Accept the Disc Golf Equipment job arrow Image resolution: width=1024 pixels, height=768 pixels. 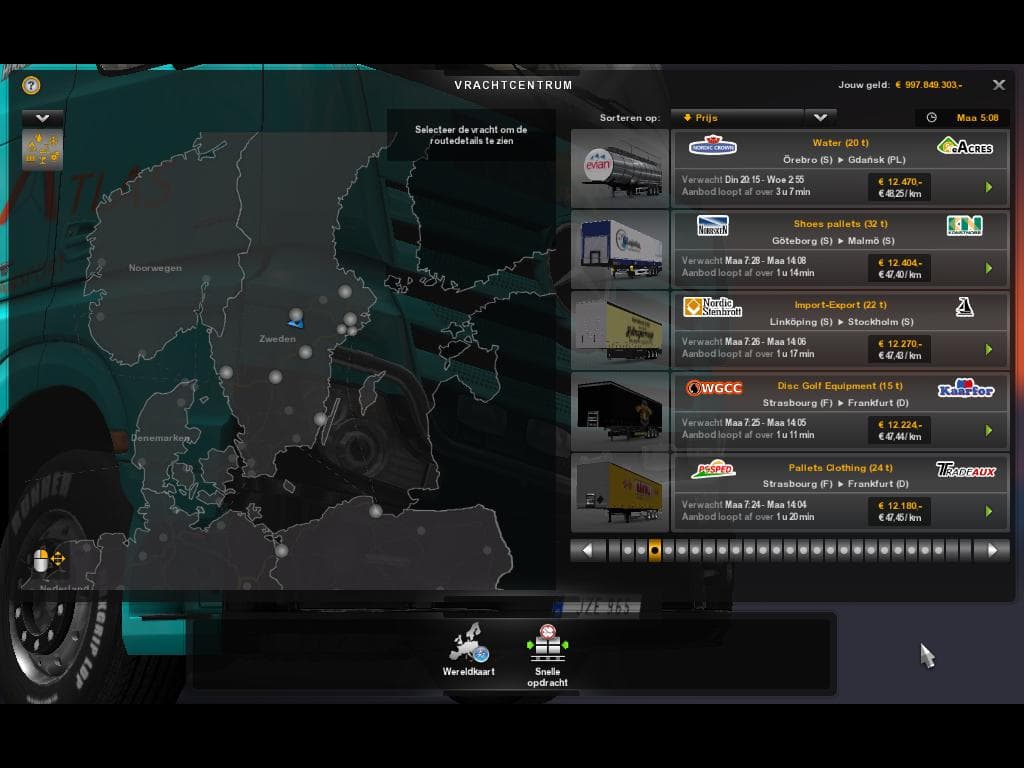point(989,430)
